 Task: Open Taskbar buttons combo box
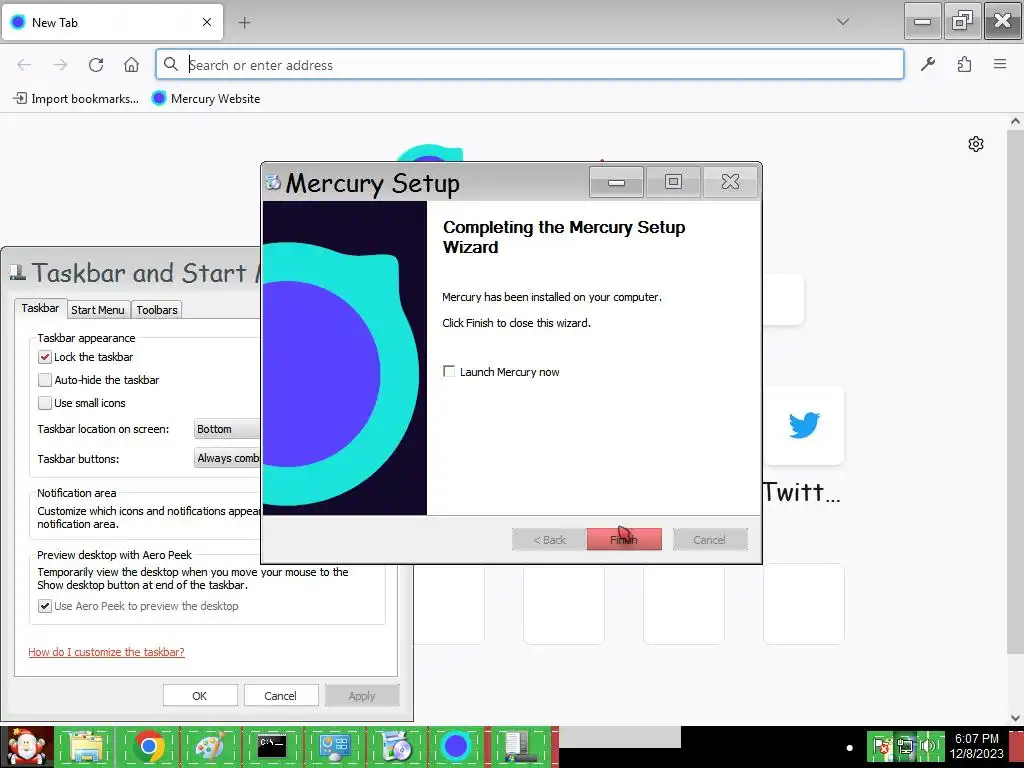point(227,458)
